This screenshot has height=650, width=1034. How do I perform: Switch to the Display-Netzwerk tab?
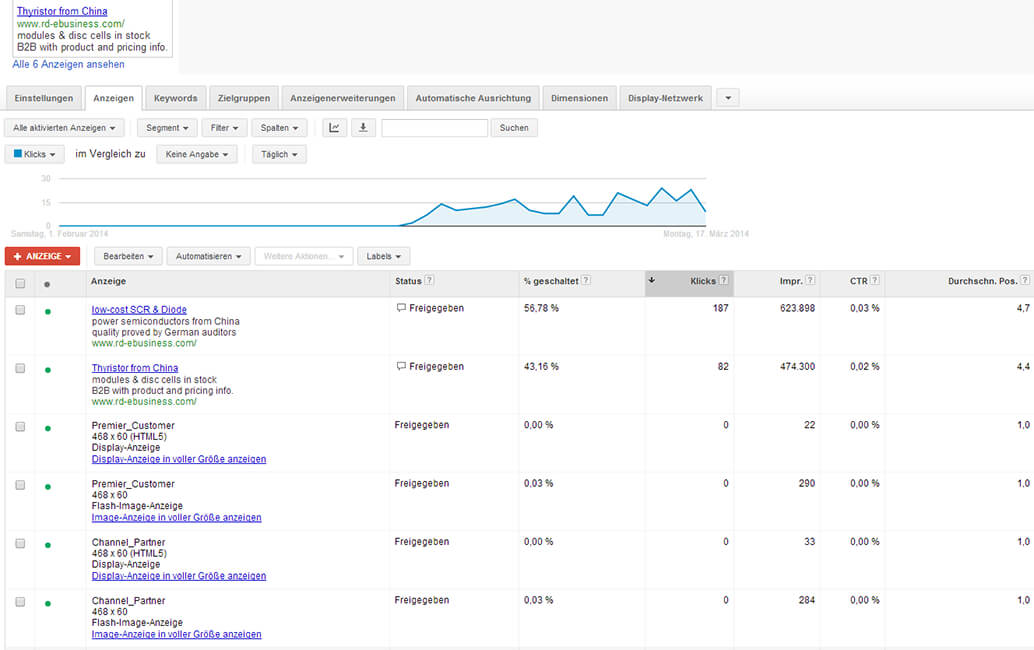(x=665, y=98)
